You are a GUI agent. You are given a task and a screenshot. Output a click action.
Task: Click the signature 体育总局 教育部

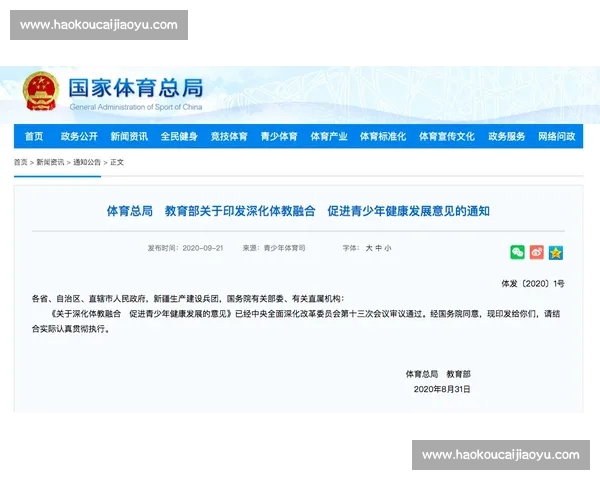438,374
